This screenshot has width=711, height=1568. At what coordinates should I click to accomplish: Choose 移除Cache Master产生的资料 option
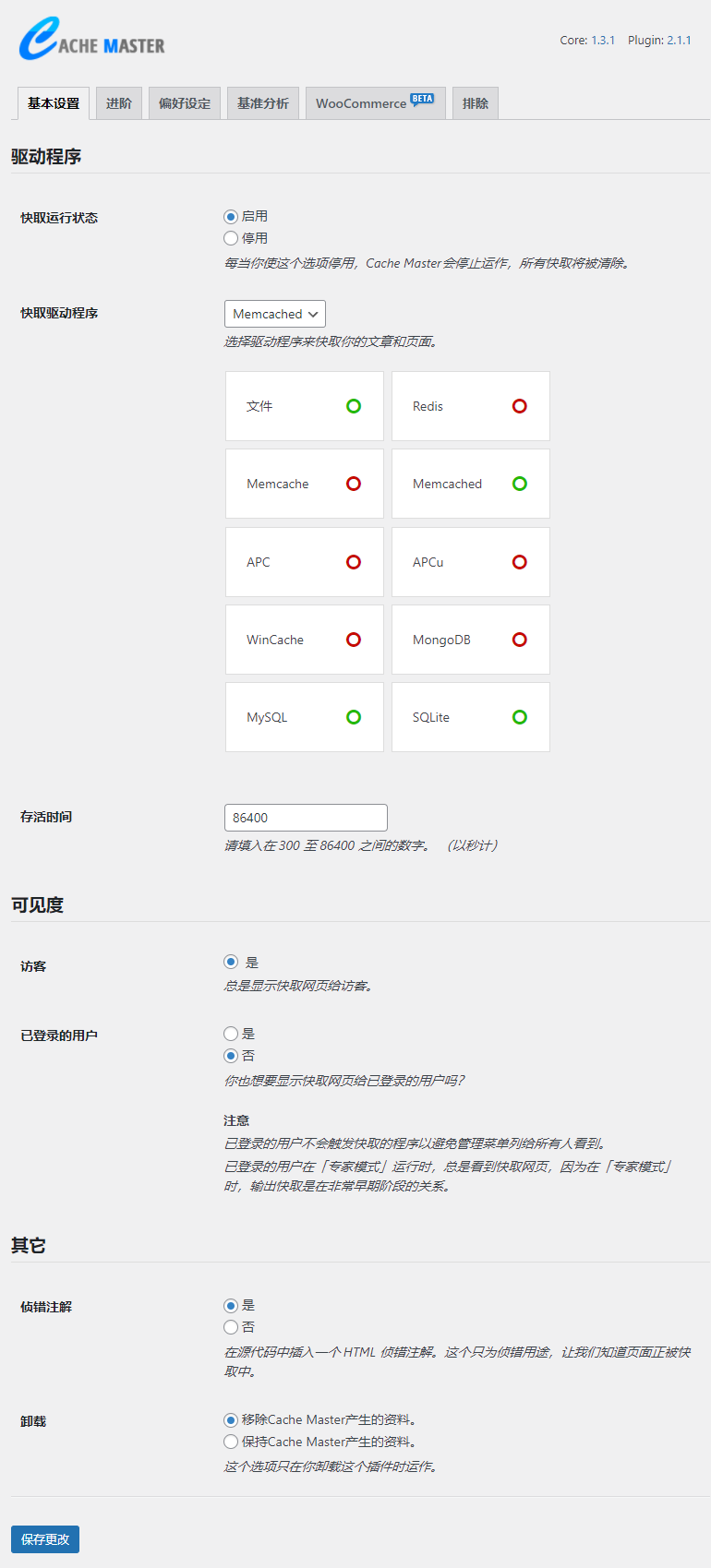pos(231,1420)
